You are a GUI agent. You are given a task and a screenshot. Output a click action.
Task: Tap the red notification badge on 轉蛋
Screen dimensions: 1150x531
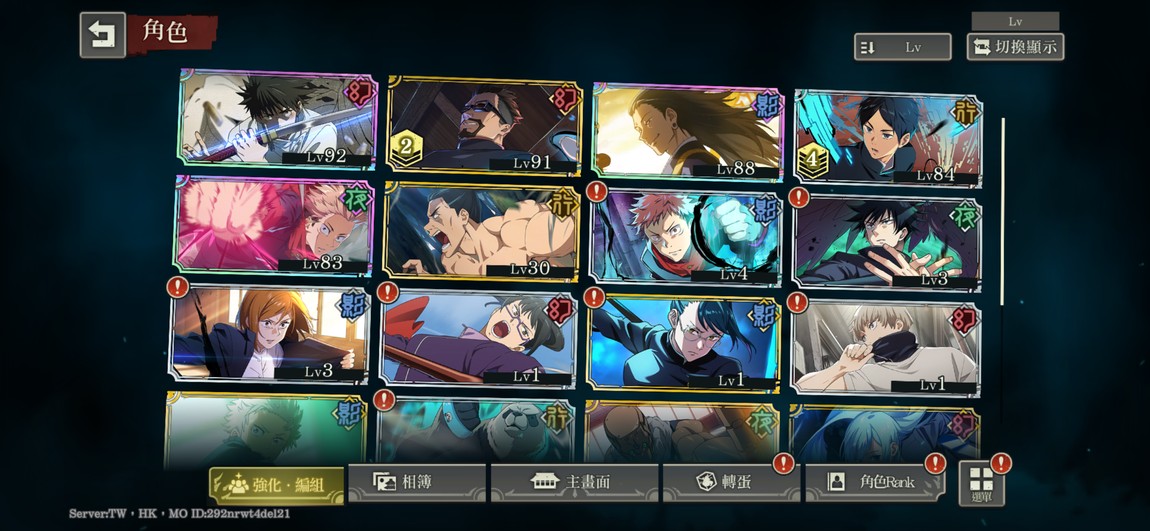tap(784, 463)
